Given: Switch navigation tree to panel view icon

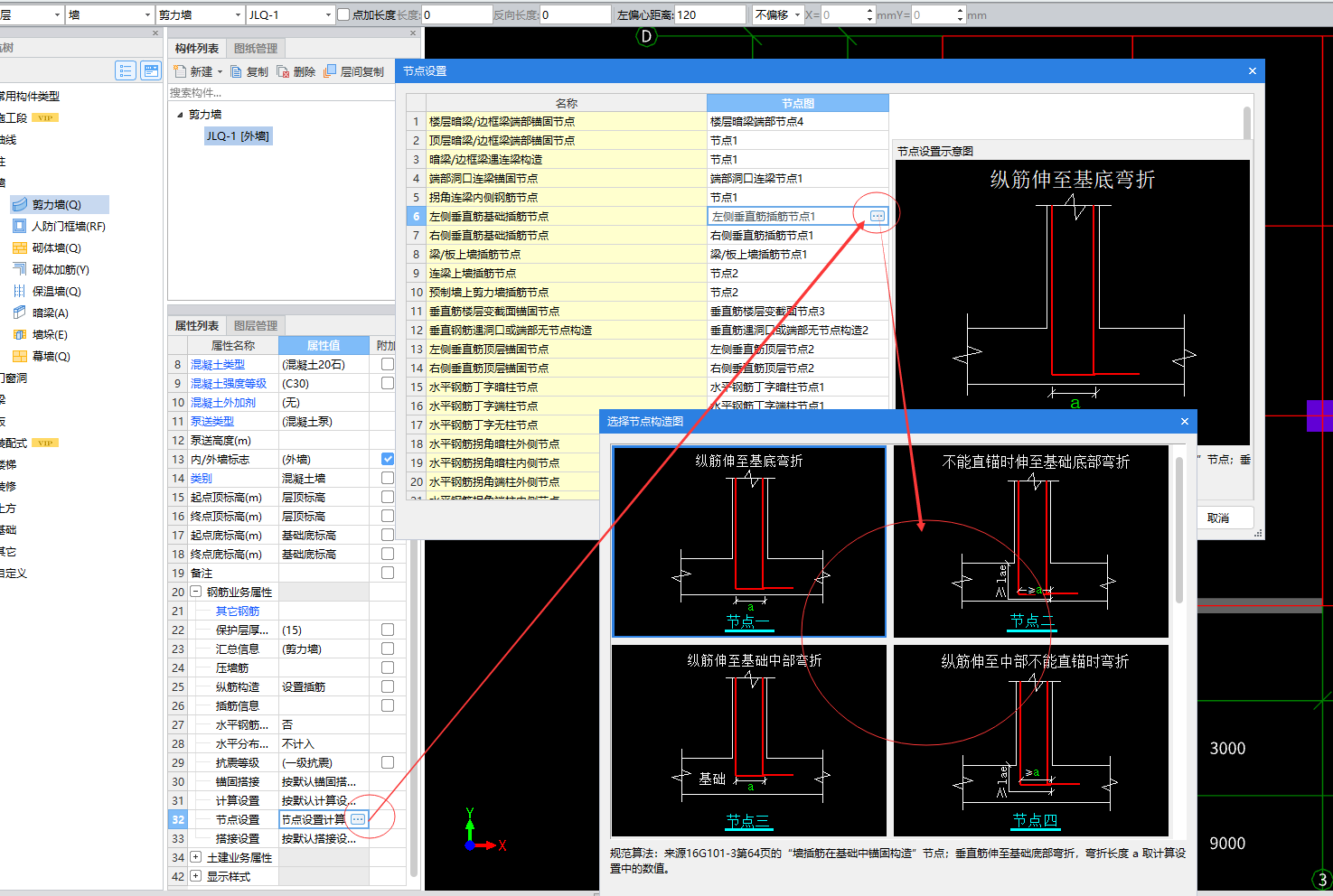Looking at the screenshot, I should 150,70.
